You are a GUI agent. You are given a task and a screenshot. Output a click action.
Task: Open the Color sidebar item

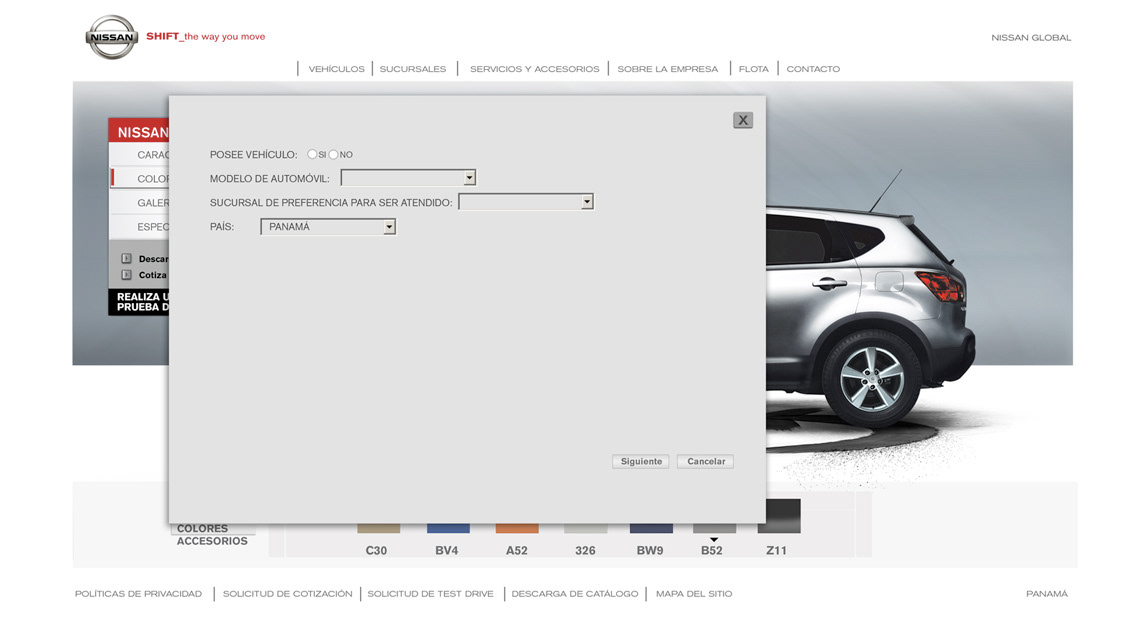[139, 179]
